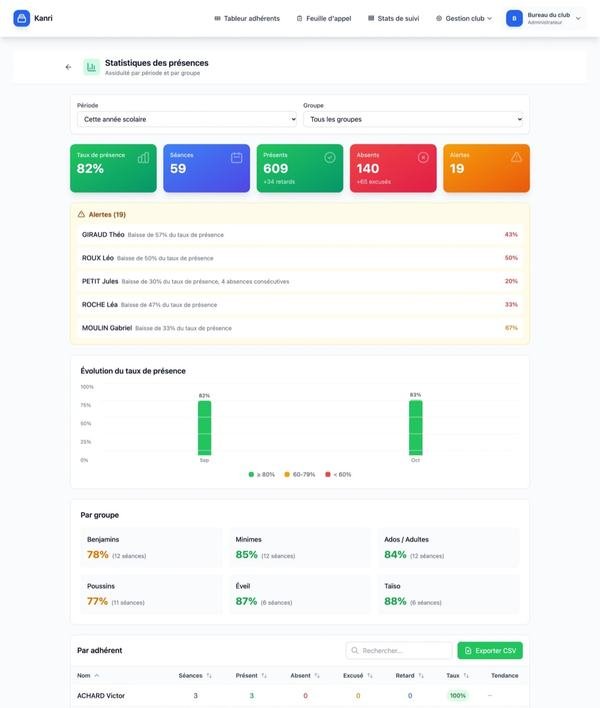
Task: Click the statistics chart icon beside the title
Action: (91, 67)
